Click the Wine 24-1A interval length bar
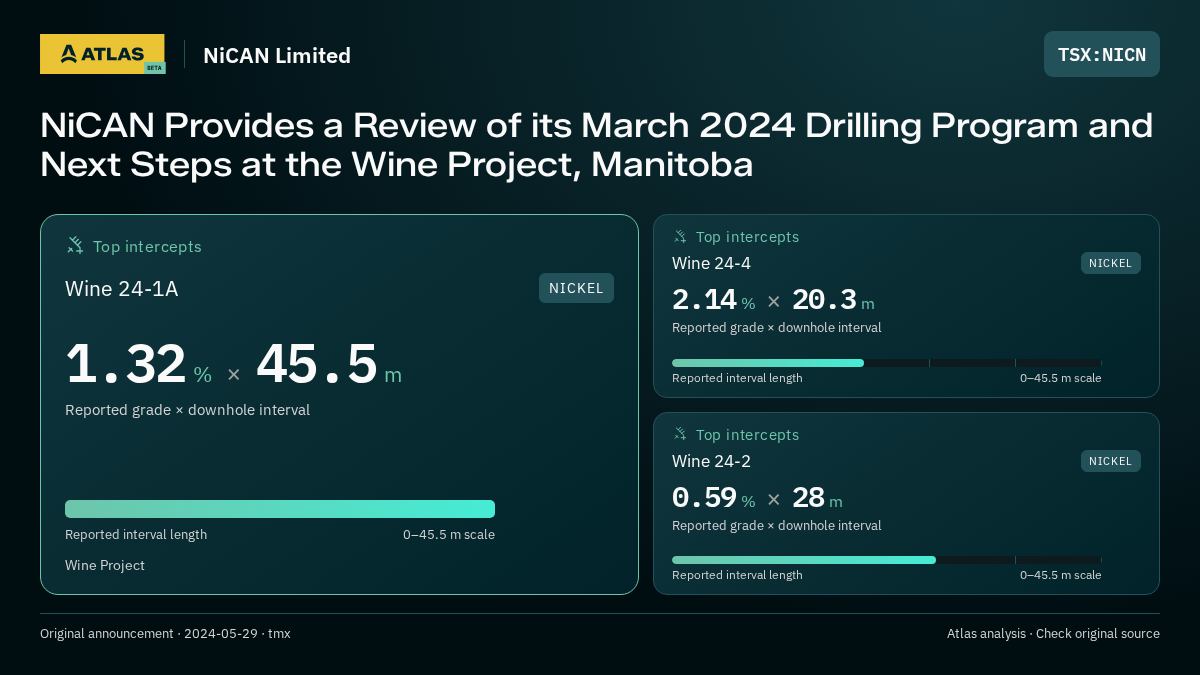Image resolution: width=1200 pixels, height=675 pixels. pyautogui.click(x=280, y=509)
